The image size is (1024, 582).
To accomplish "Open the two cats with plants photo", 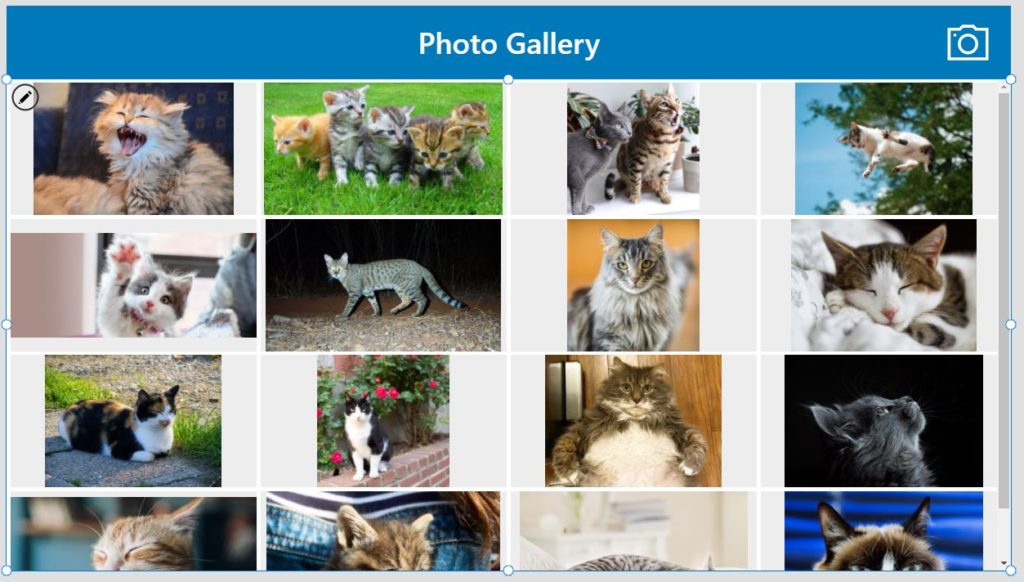I will point(633,148).
